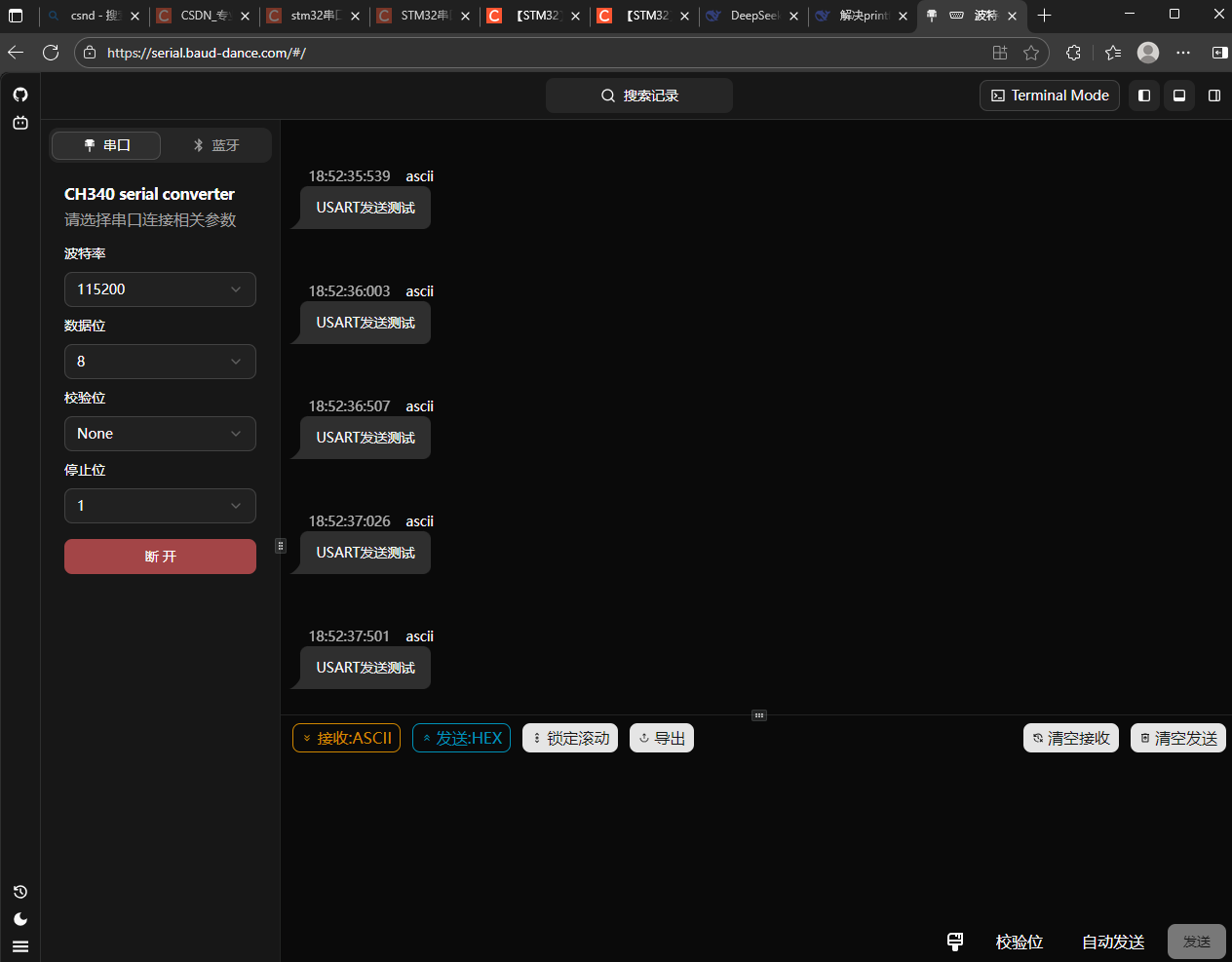Image resolution: width=1232 pixels, height=962 pixels.
Task: Toggle receive format 接收:ASCII
Action: (x=346, y=738)
